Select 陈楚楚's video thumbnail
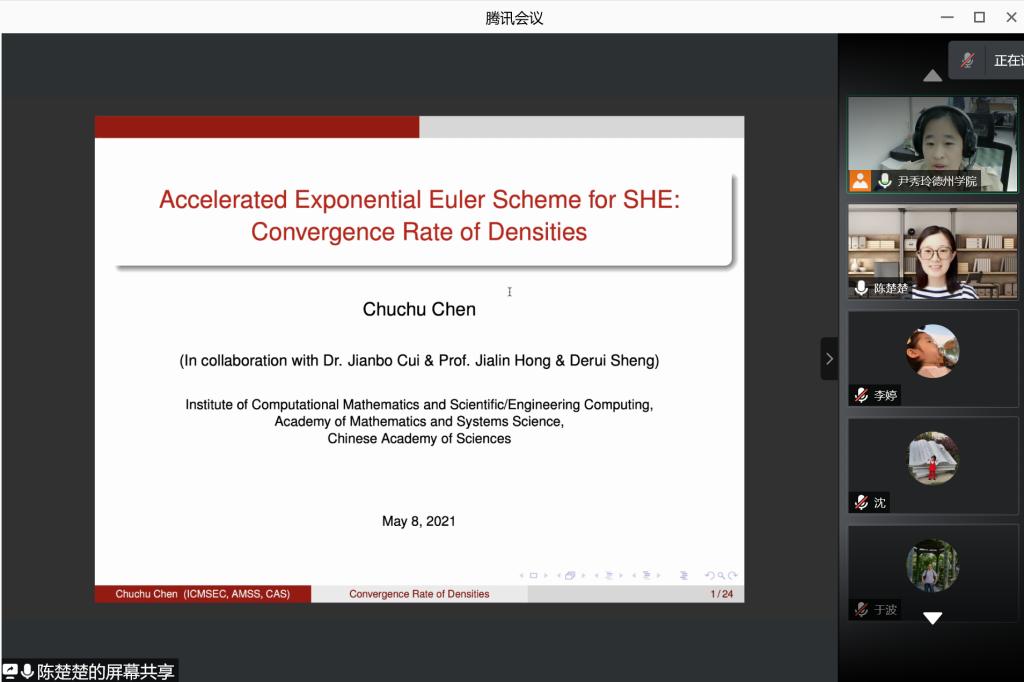1024x682 pixels. point(933,250)
